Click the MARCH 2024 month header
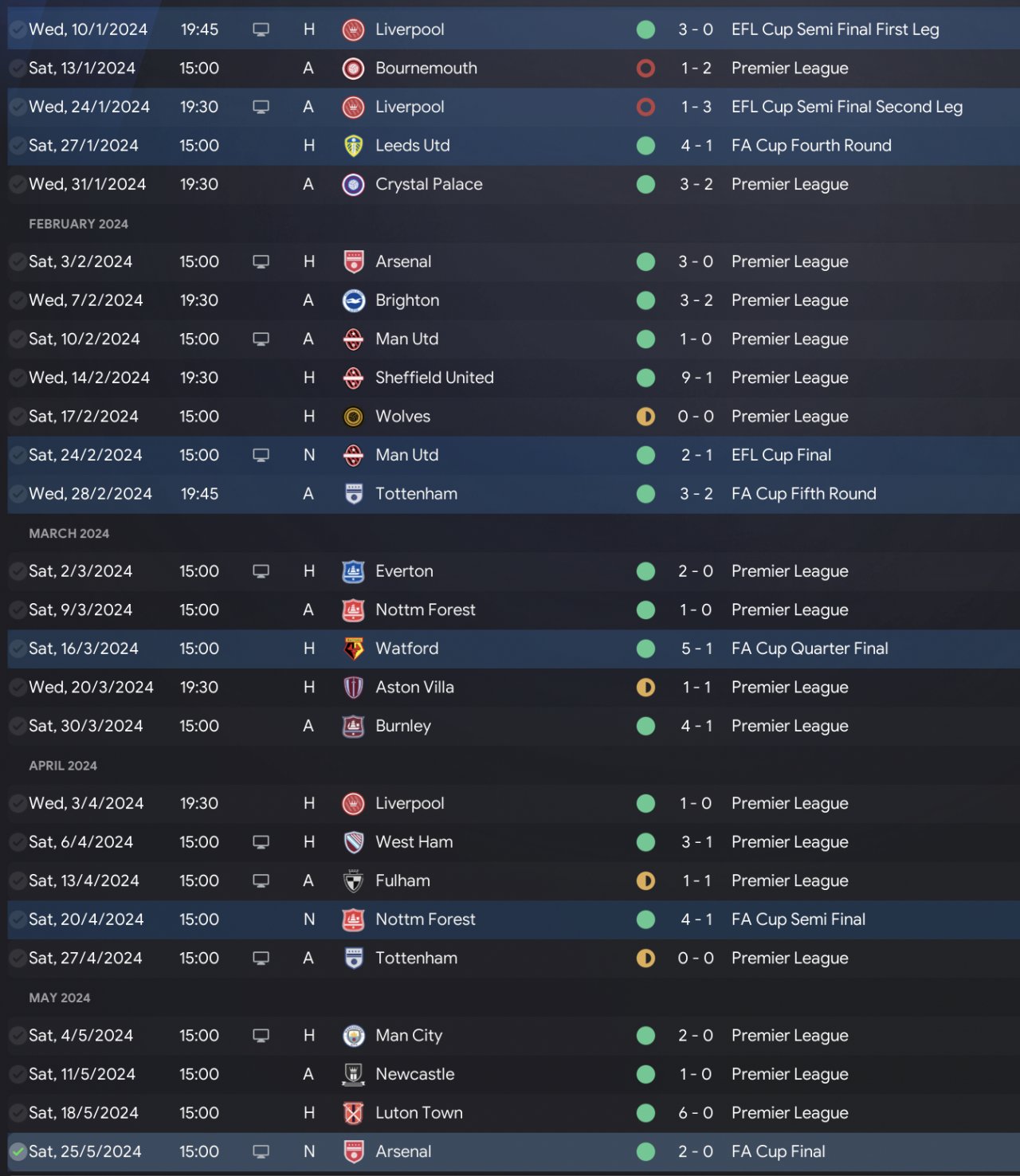Viewport: 1020px width, 1176px height. pyautogui.click(x=69, y=533)
